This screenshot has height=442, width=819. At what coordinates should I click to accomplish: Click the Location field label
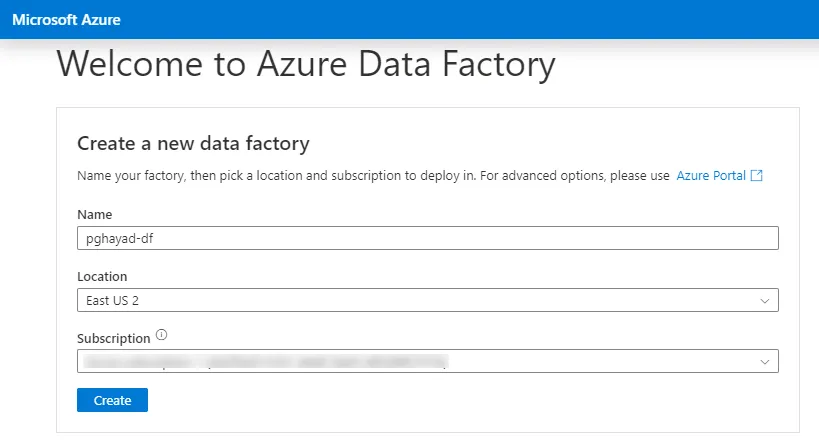click(102, 277)
